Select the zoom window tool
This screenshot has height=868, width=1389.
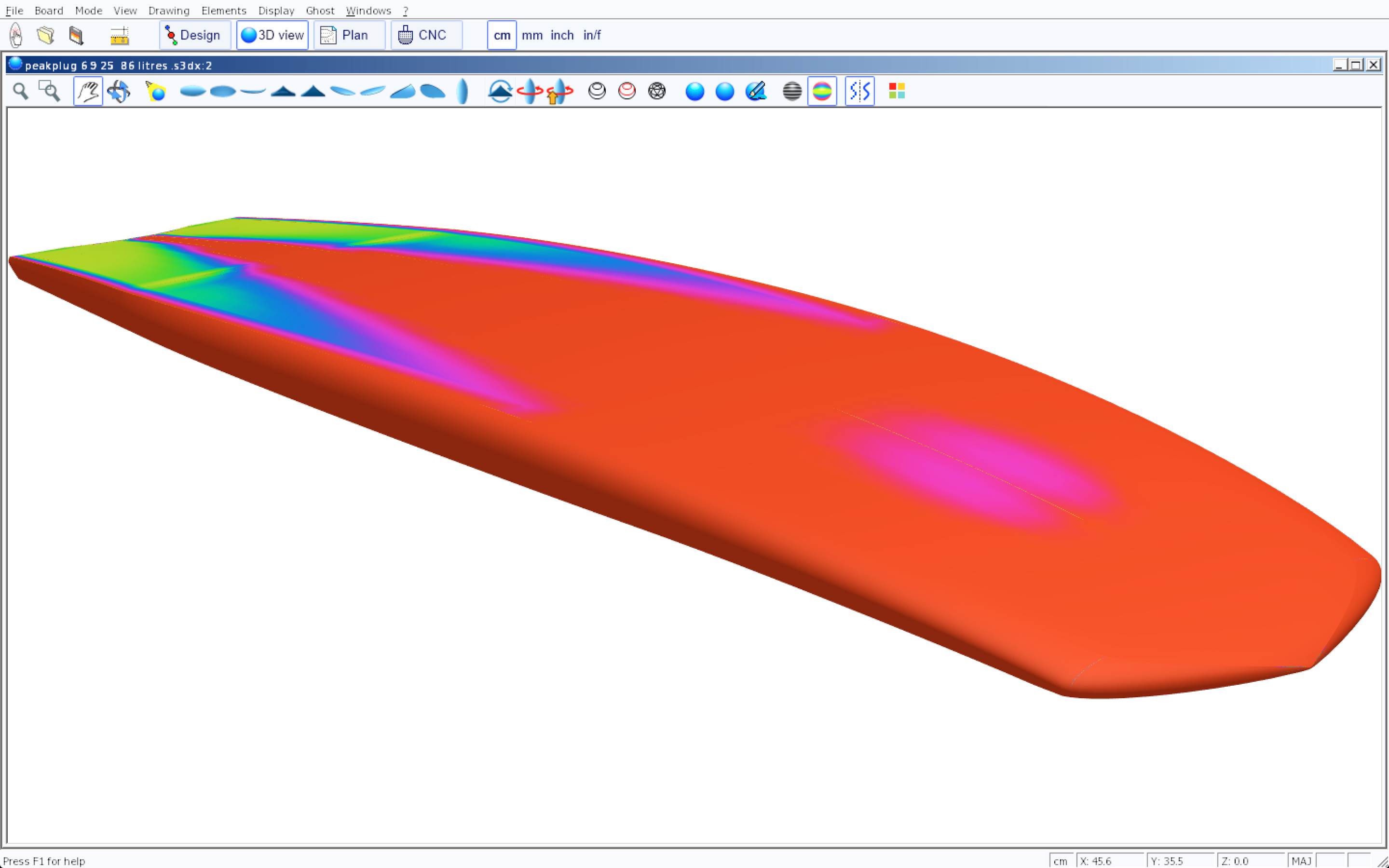click(49, 91)
